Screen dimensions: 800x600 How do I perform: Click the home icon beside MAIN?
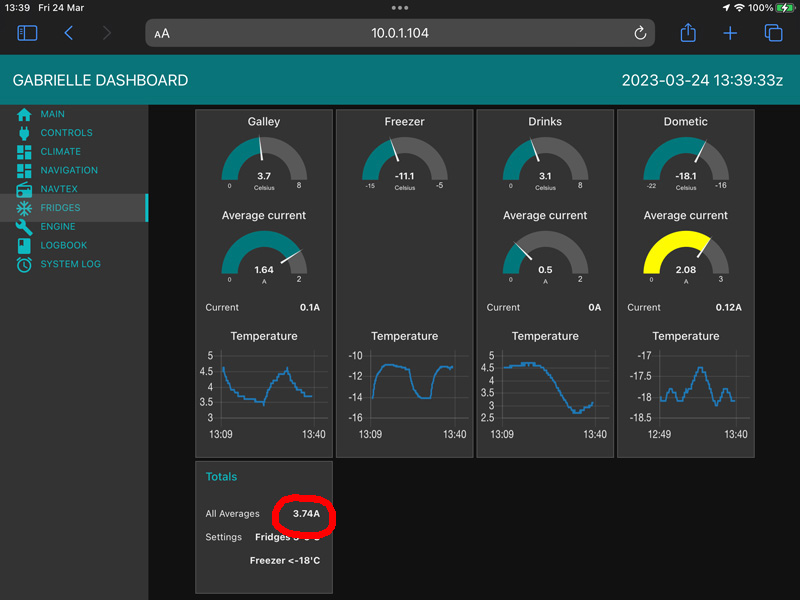coord(24,114)
